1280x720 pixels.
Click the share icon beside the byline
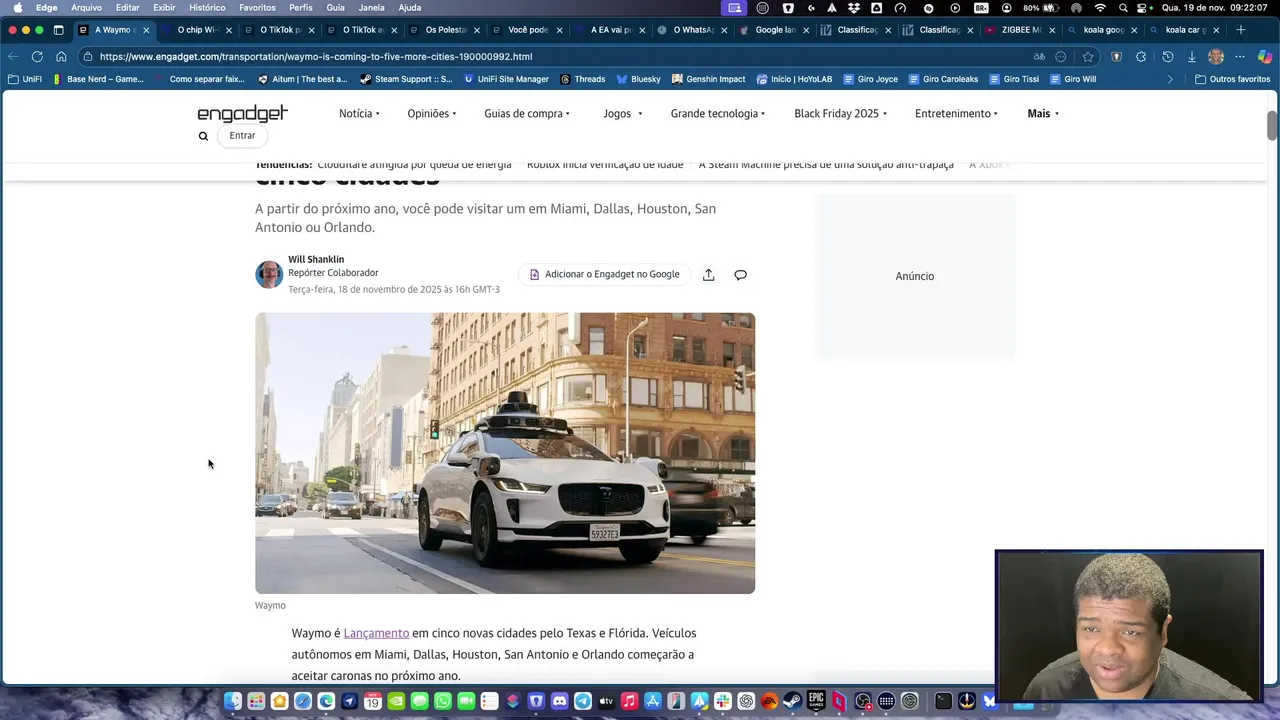[708, 275]
